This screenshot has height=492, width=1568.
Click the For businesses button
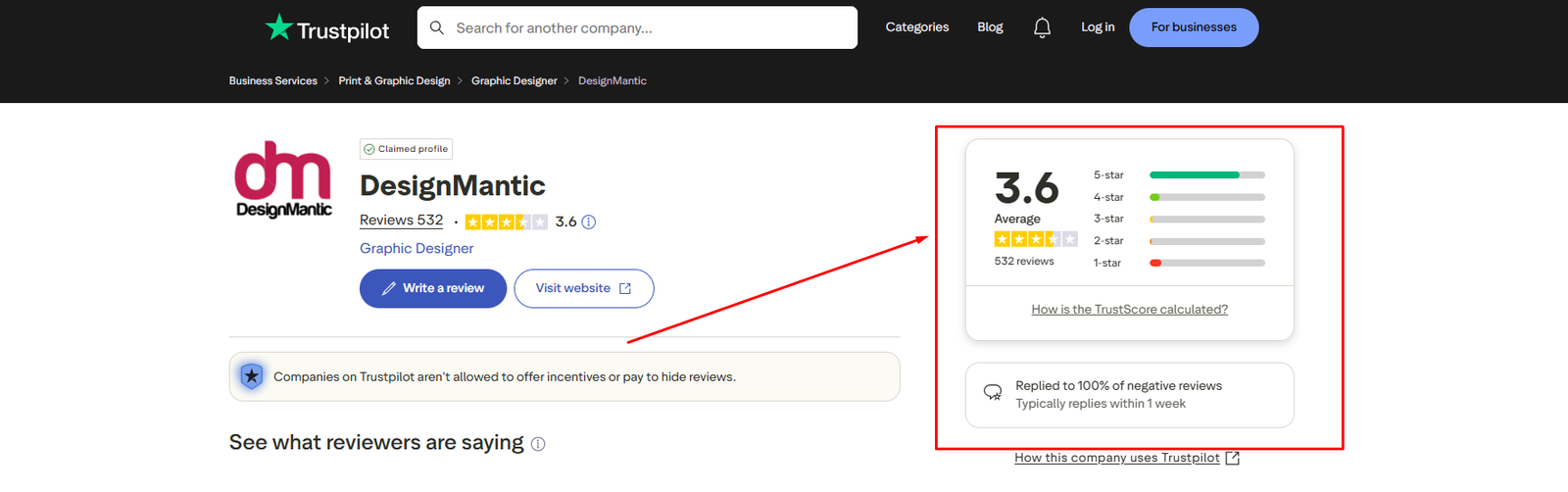pos(1194,27)
